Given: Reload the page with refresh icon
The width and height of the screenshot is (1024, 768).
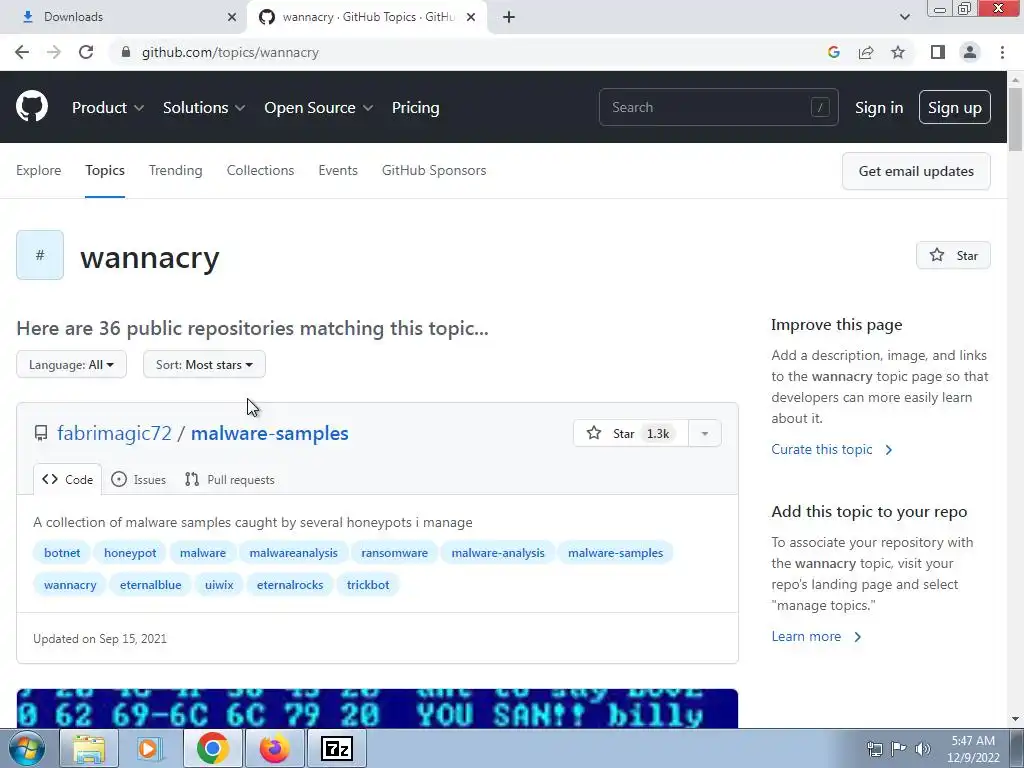Looking at the screenshot, I should (x=86, y=52).
